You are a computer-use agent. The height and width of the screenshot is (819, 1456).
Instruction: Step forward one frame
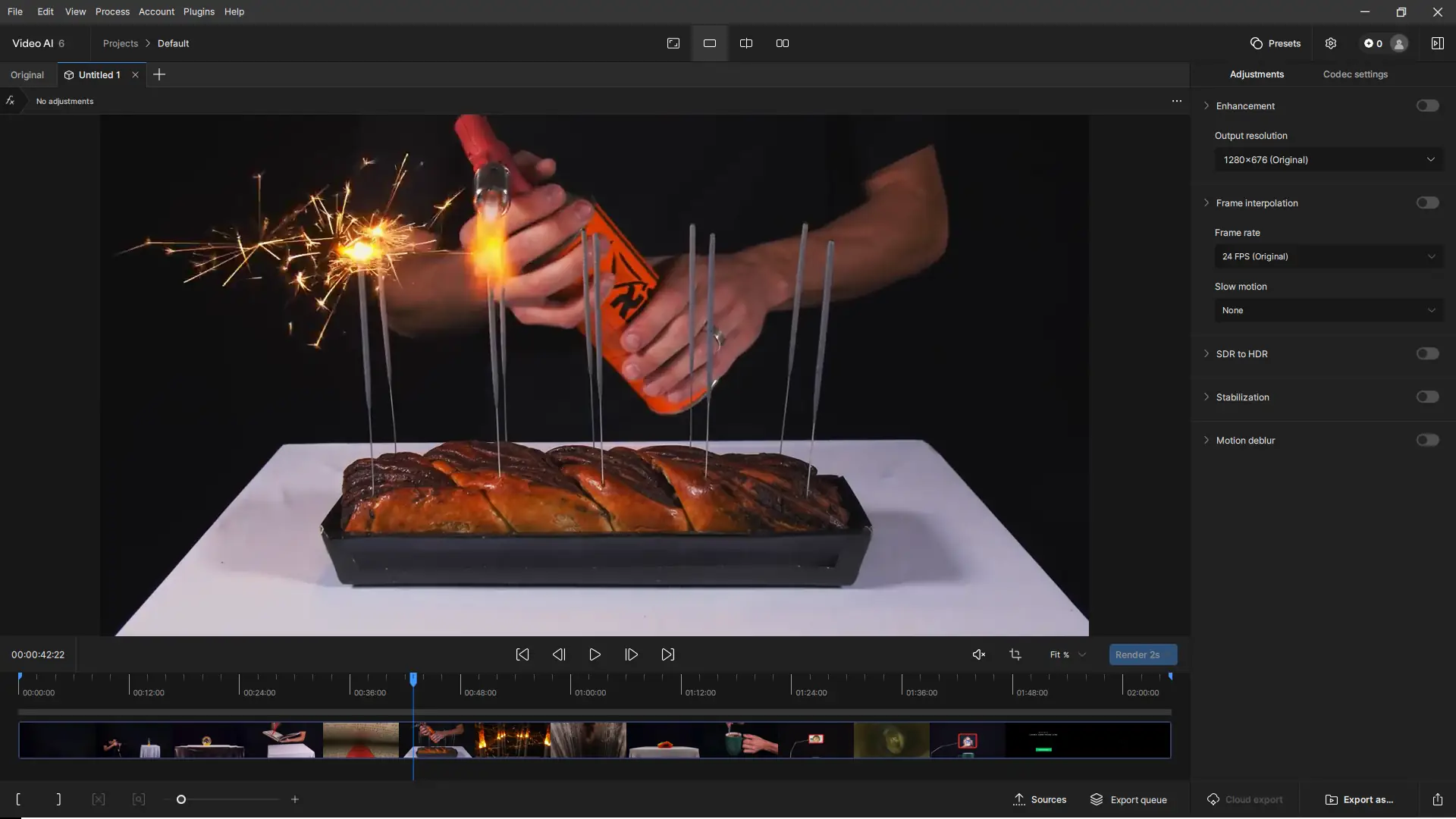[631, 654]
